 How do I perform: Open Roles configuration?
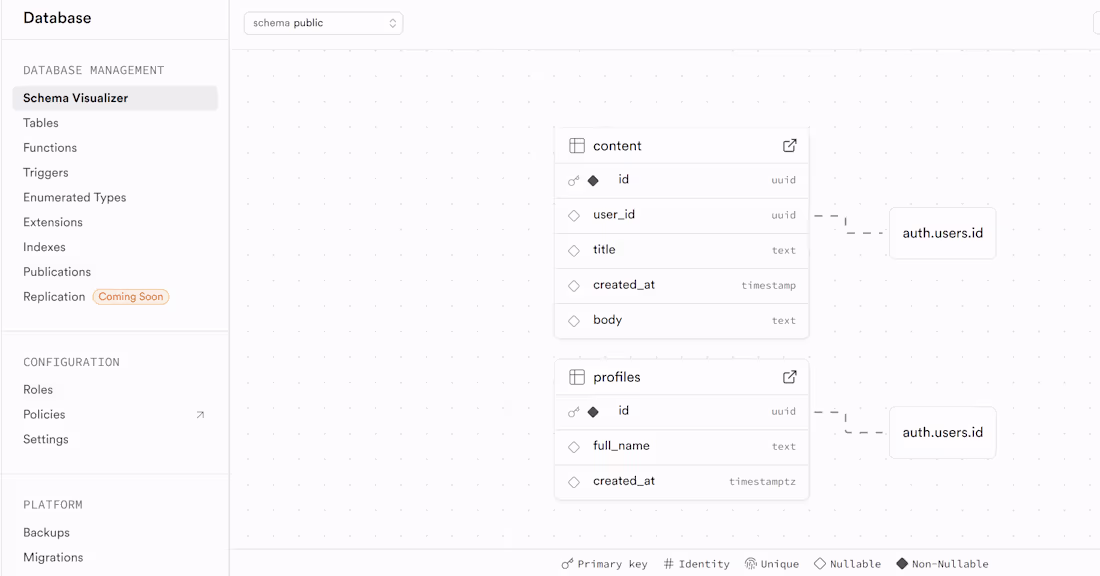click(x=38, y=389)
